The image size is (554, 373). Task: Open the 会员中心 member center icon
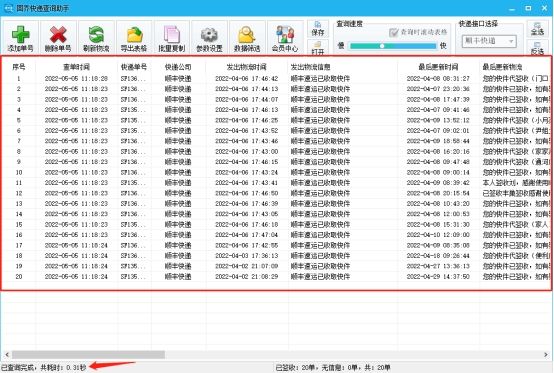tap(285, 35)
